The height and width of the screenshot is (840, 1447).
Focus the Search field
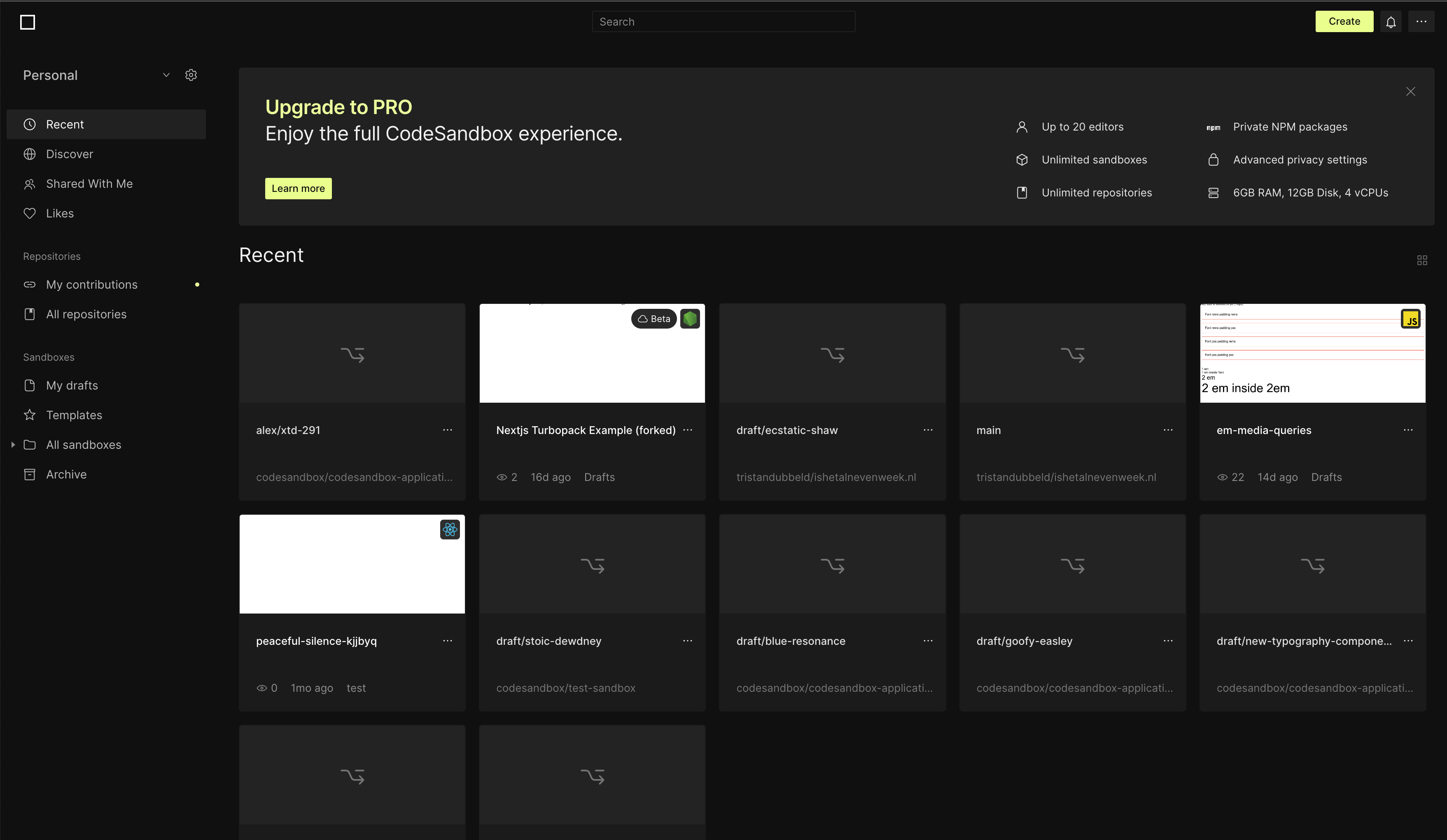pos(723,22)
